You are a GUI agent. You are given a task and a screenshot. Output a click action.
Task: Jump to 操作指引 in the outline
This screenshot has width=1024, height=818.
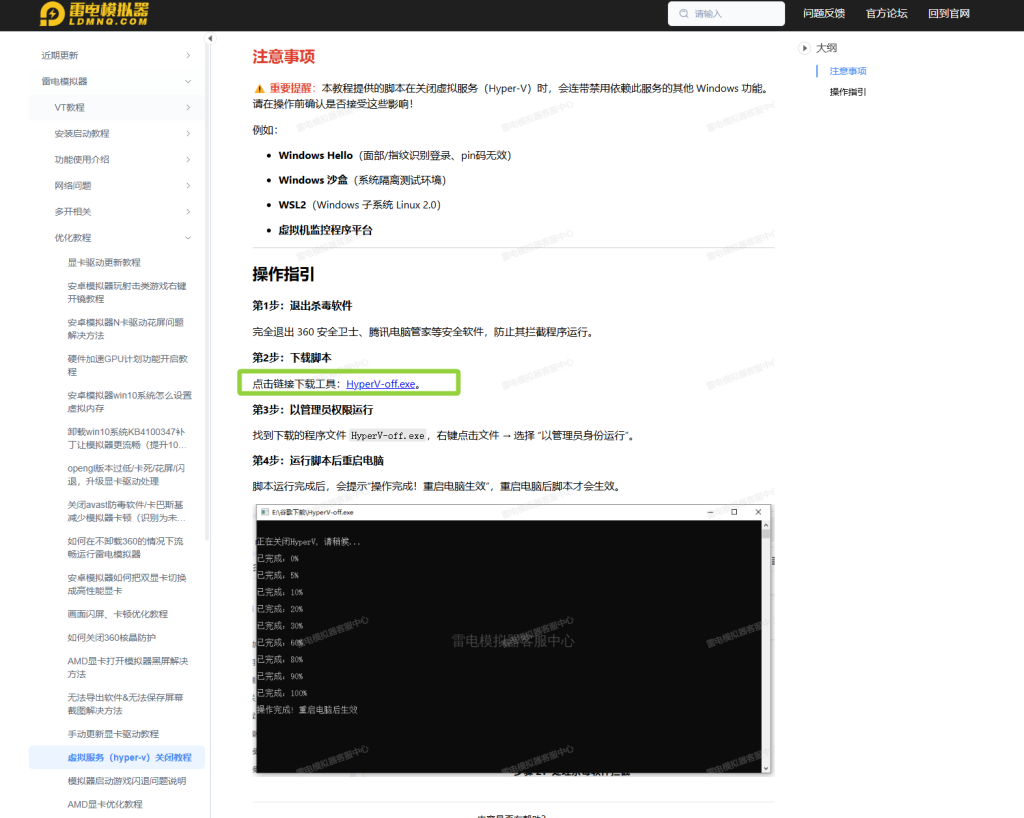pyautogui.click(x=848, y=92)
